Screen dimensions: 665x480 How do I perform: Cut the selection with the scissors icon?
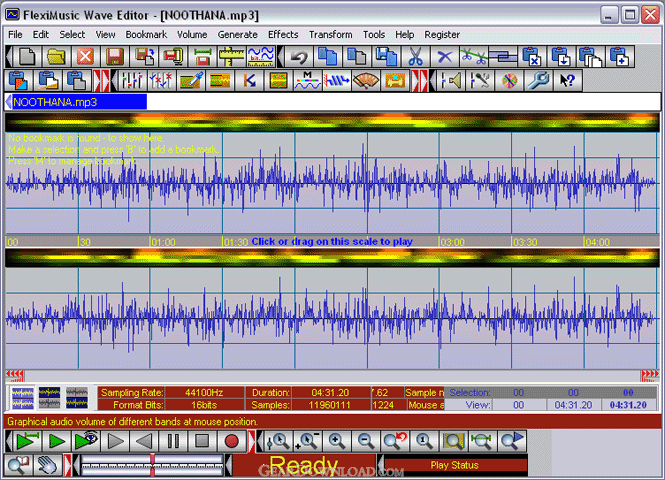pyautogui.click(x=416, y=56)
